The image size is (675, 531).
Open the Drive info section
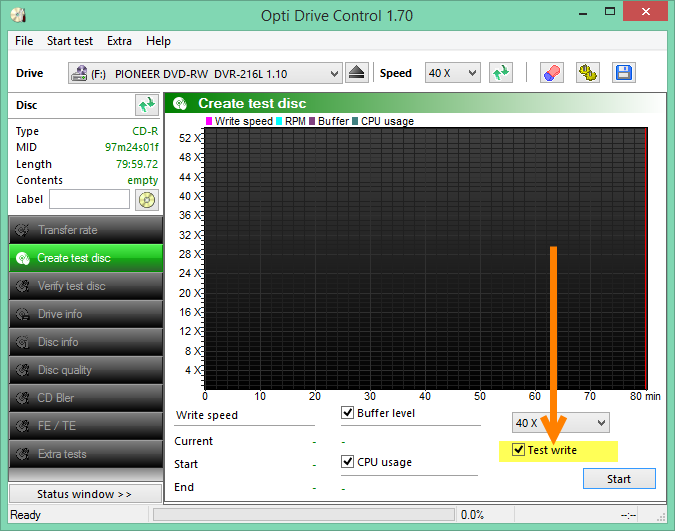86,314
